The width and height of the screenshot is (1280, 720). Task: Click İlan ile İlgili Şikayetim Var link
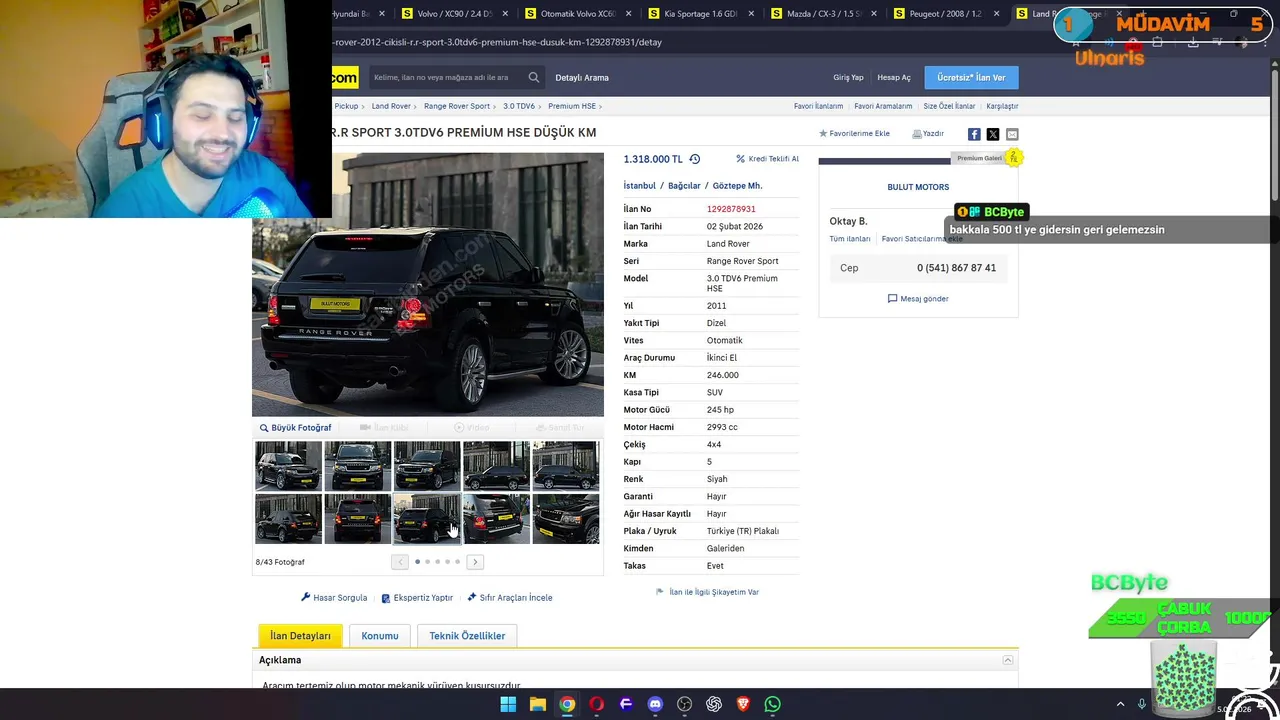[707, 592]
